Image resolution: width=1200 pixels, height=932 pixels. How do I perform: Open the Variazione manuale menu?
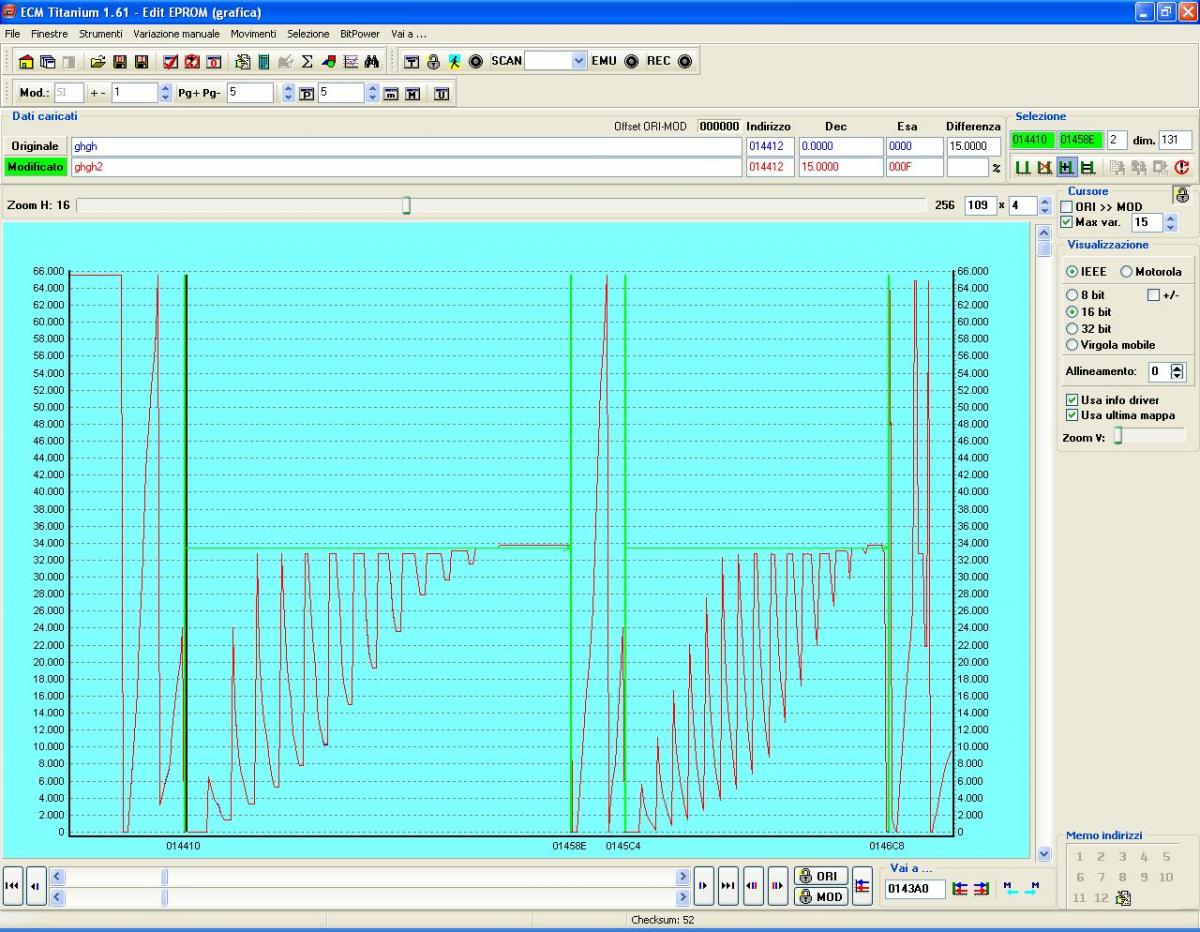click(177, 34)
